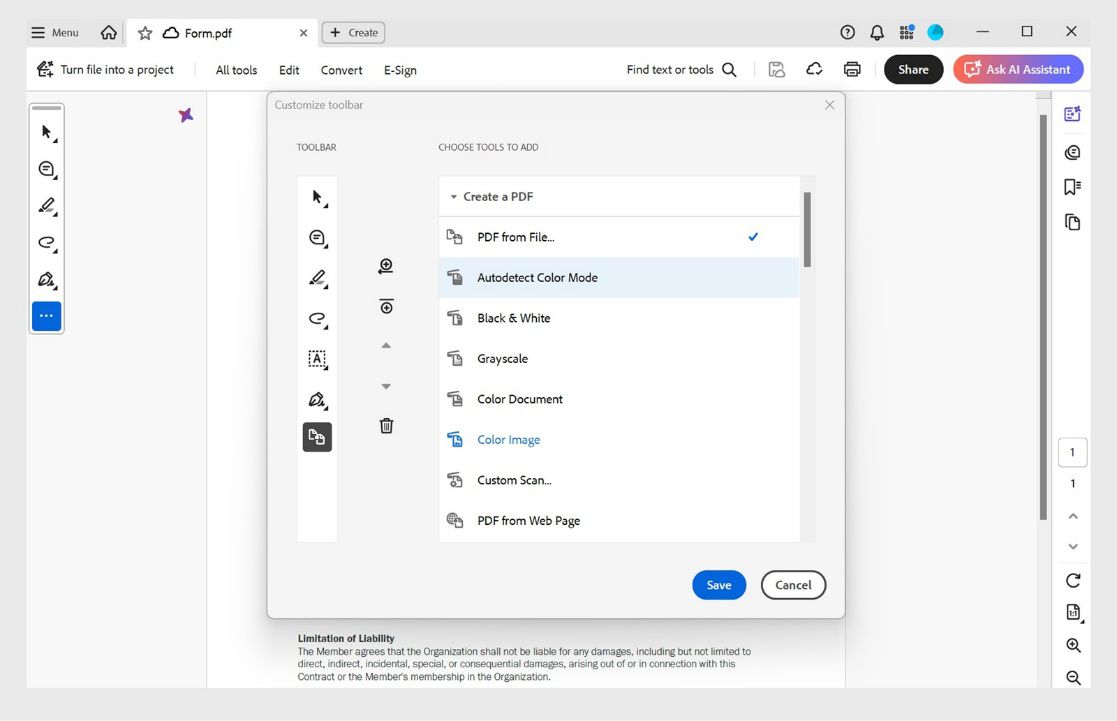This screenshot has height=721, width=1117.
Task: Select the arrow selection tool in left toolbar
Action: pyautogui.click(x=45, y=130)
